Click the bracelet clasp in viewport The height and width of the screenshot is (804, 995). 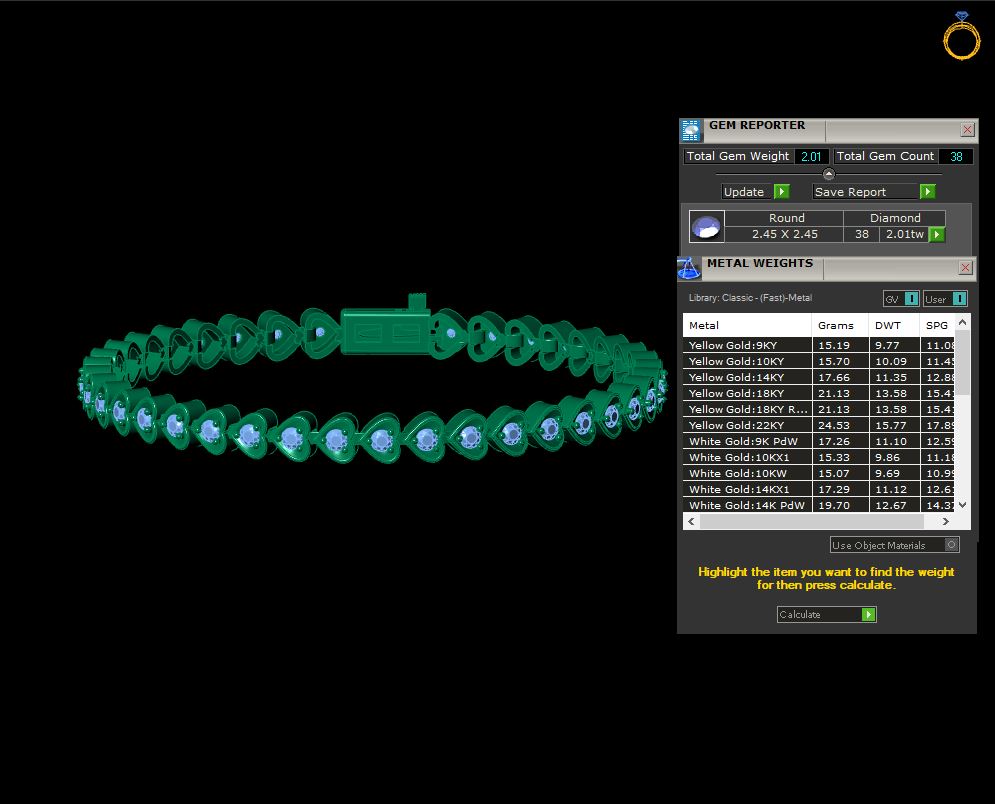click(x=386, y=329)
